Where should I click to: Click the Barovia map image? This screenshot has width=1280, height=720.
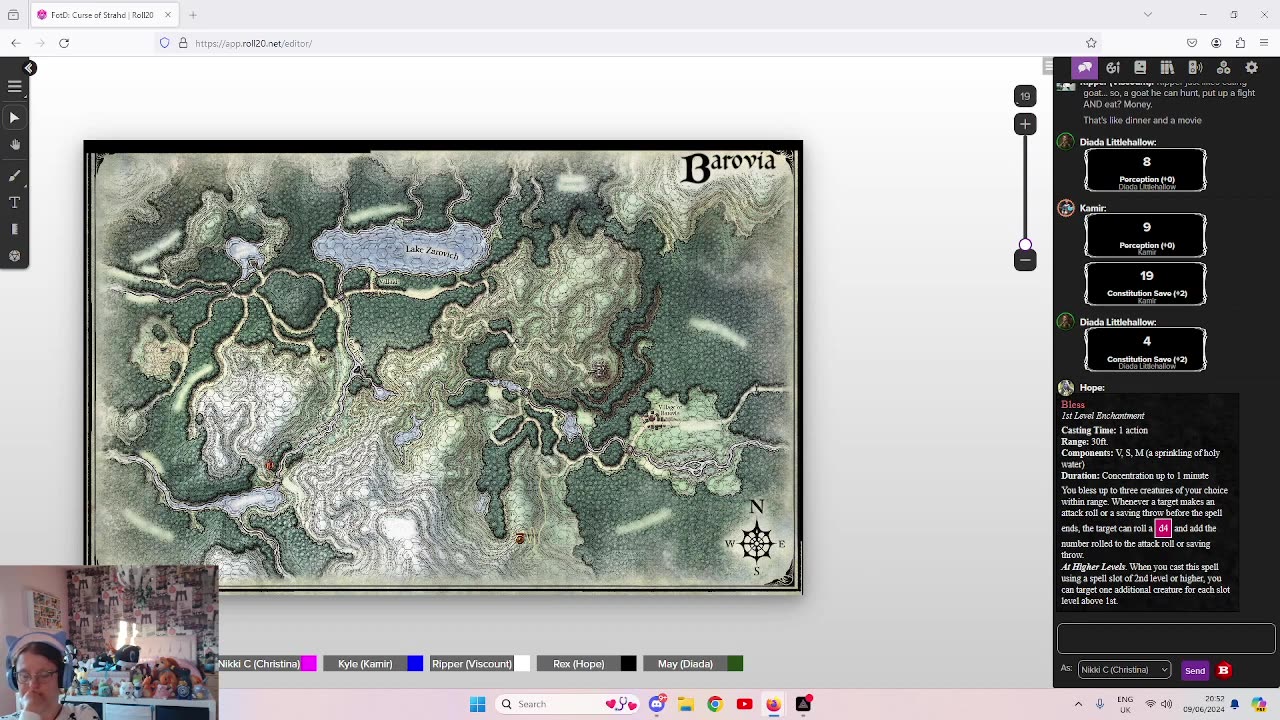point(443,368)
